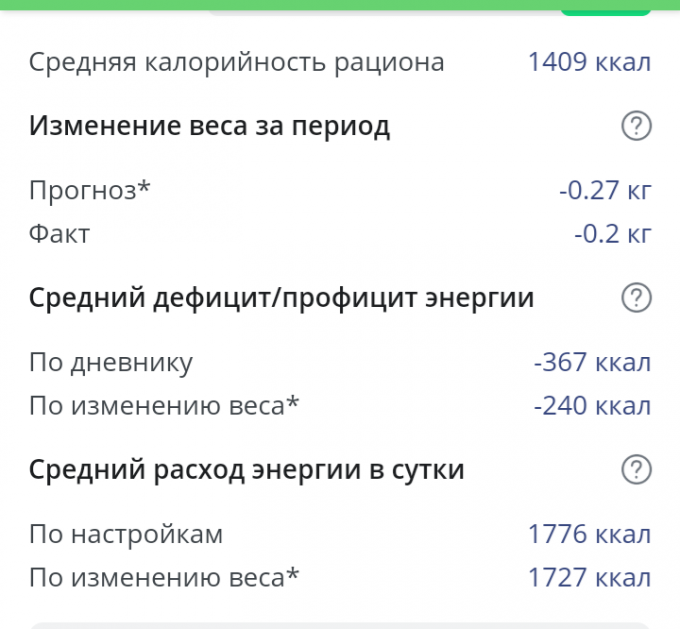Select the Средний расход энергии в сутки heading

(246, 469)
